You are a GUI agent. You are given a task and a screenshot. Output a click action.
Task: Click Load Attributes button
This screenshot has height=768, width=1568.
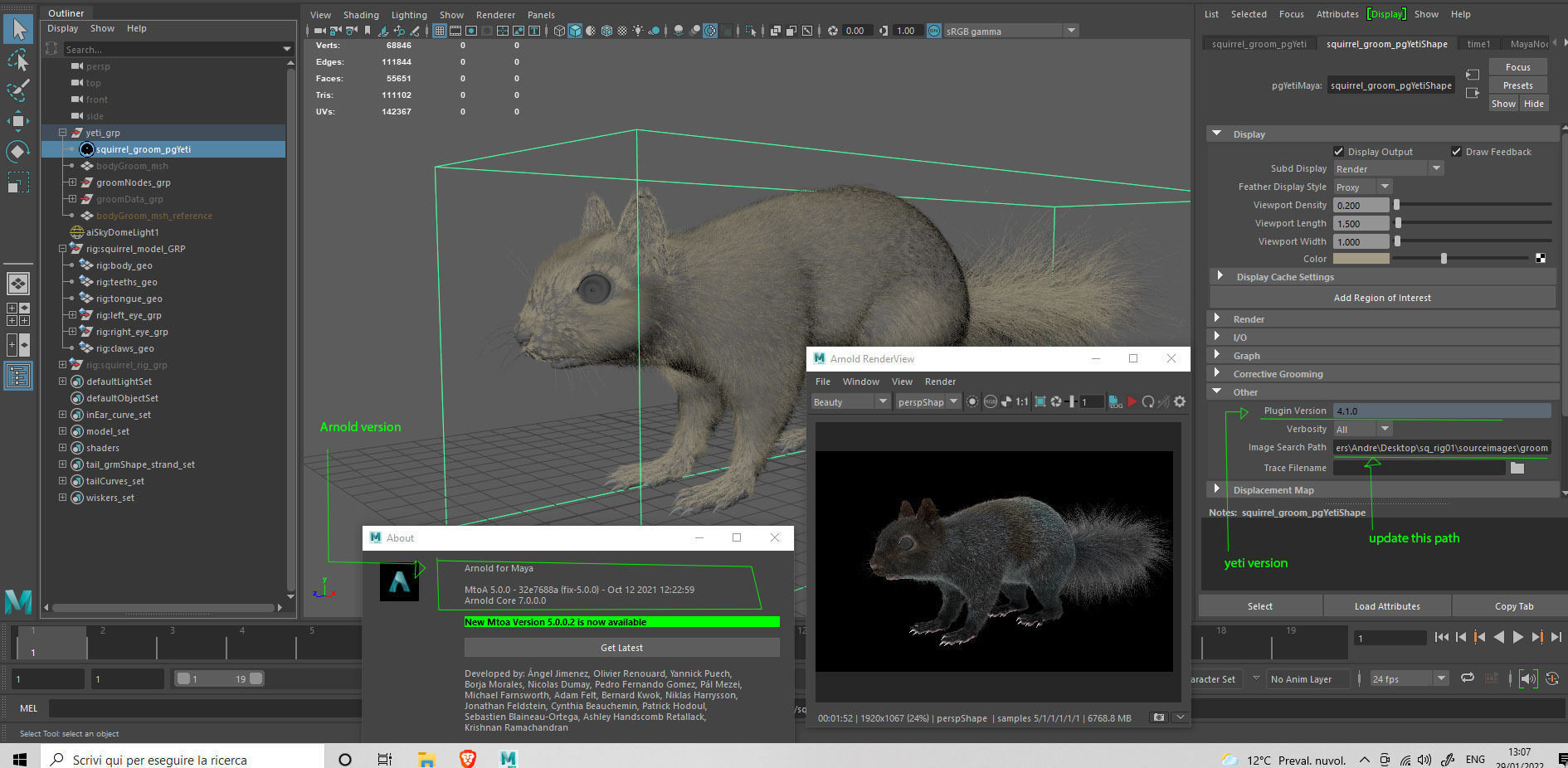click(1386, 606)
